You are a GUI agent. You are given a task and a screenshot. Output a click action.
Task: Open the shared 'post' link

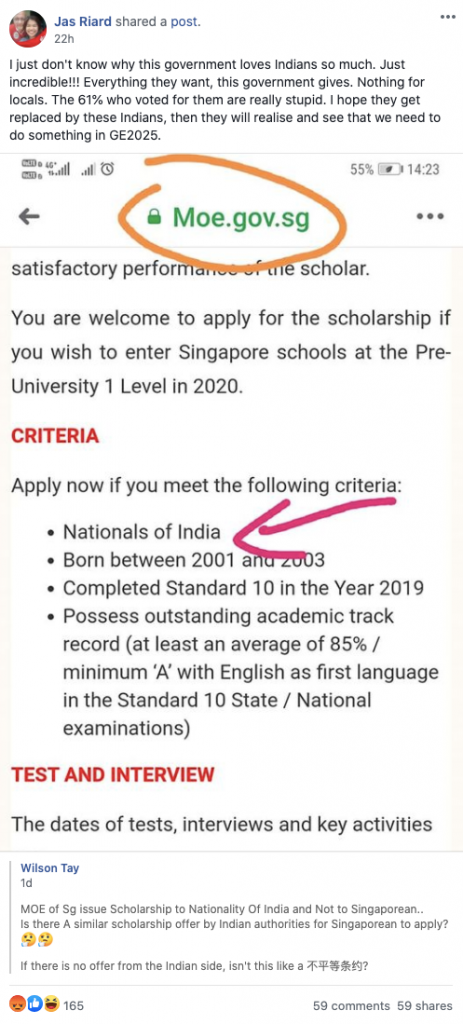[185, 22]
